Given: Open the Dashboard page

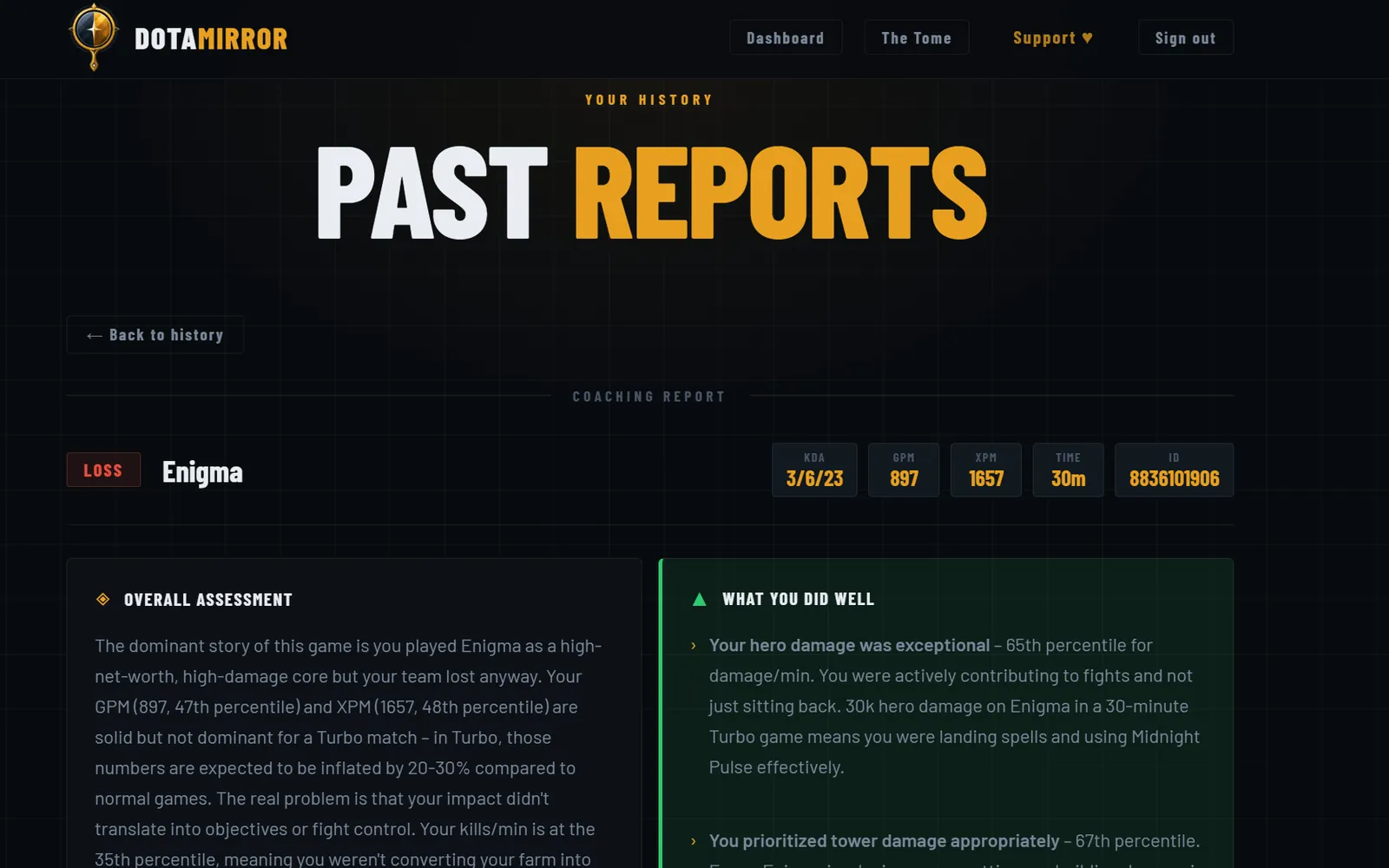Looking at the screenshot, I should (x=786, y=37).
